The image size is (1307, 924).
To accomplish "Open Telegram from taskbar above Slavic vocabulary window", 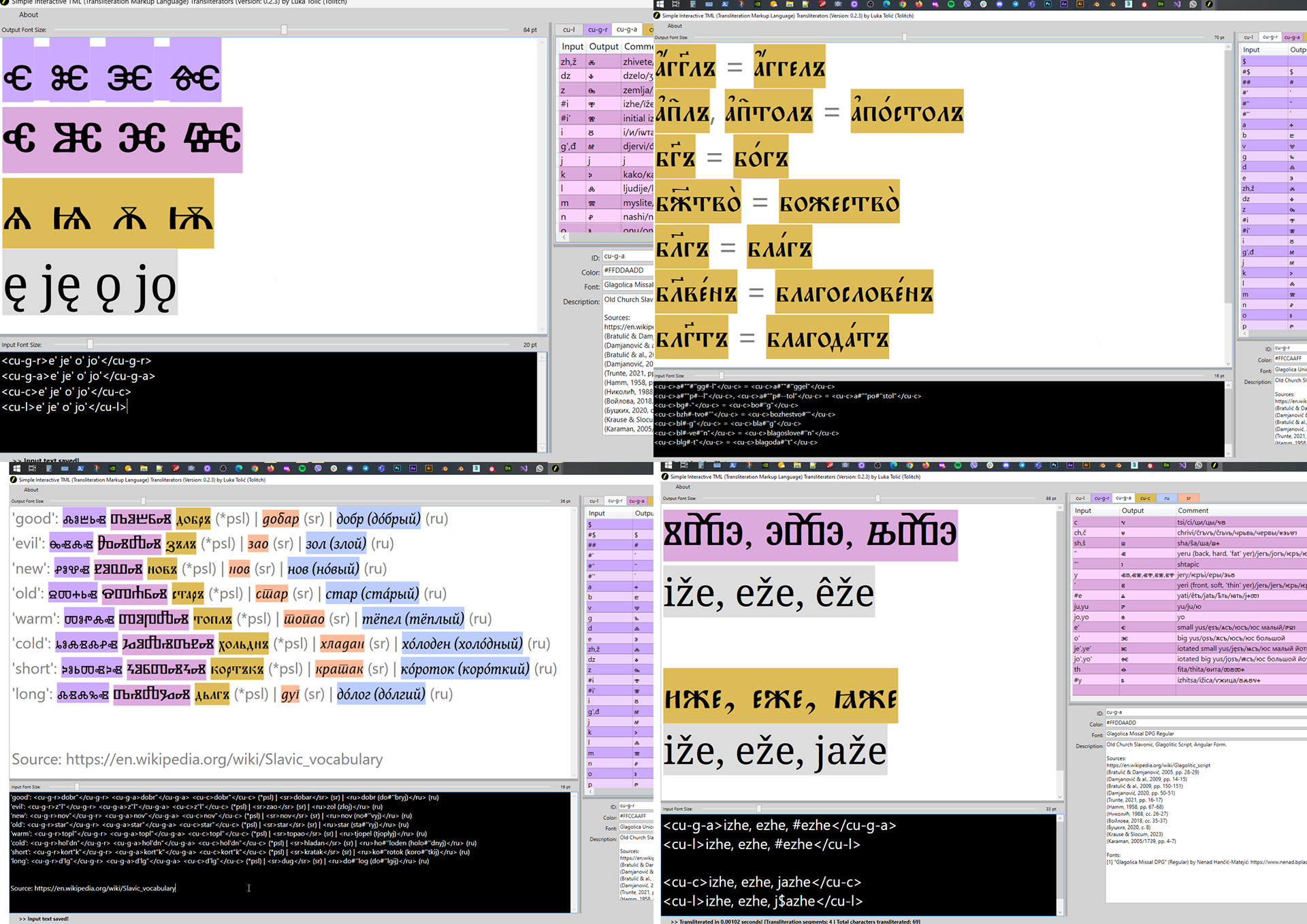I will pos(366,468).
